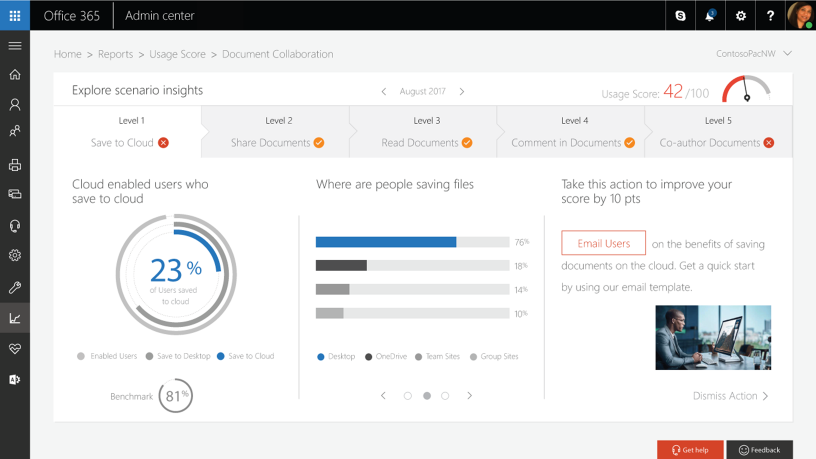Open help question mark
Image resolution: width=816 pixels, height=459 pixels.
point(770,16)
